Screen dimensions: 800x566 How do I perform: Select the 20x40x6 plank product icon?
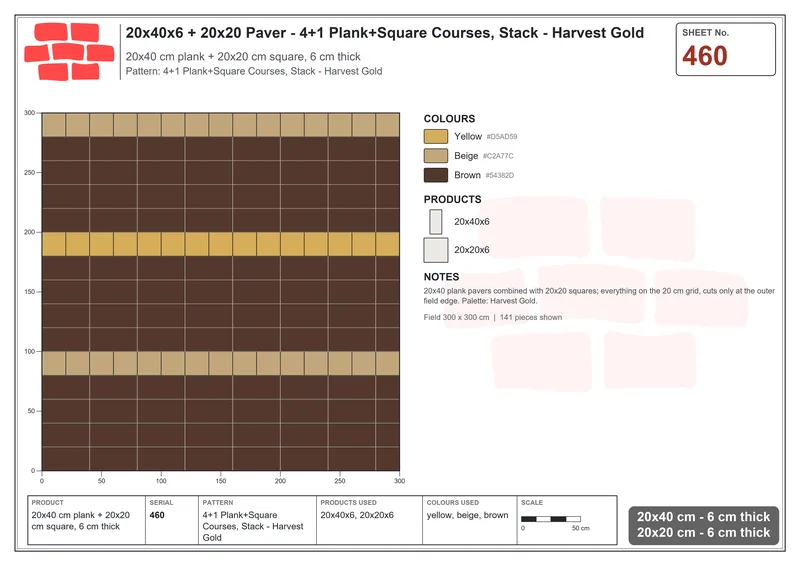[436, 222]
